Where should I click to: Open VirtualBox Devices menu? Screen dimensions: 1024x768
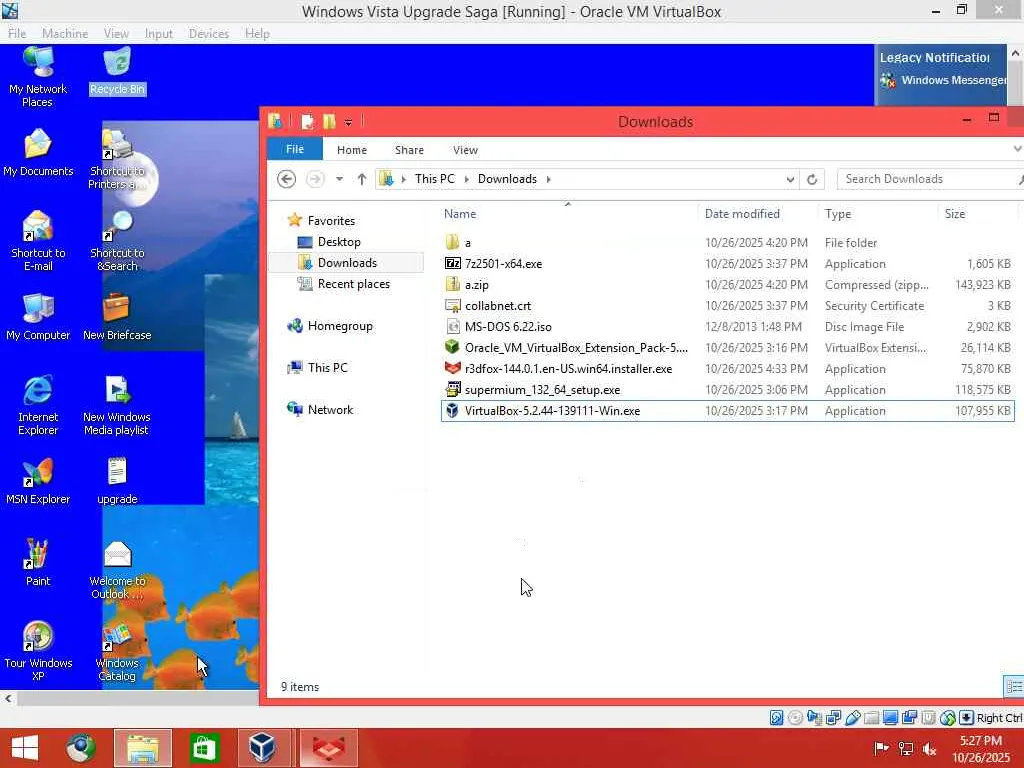tap(209, 33)
